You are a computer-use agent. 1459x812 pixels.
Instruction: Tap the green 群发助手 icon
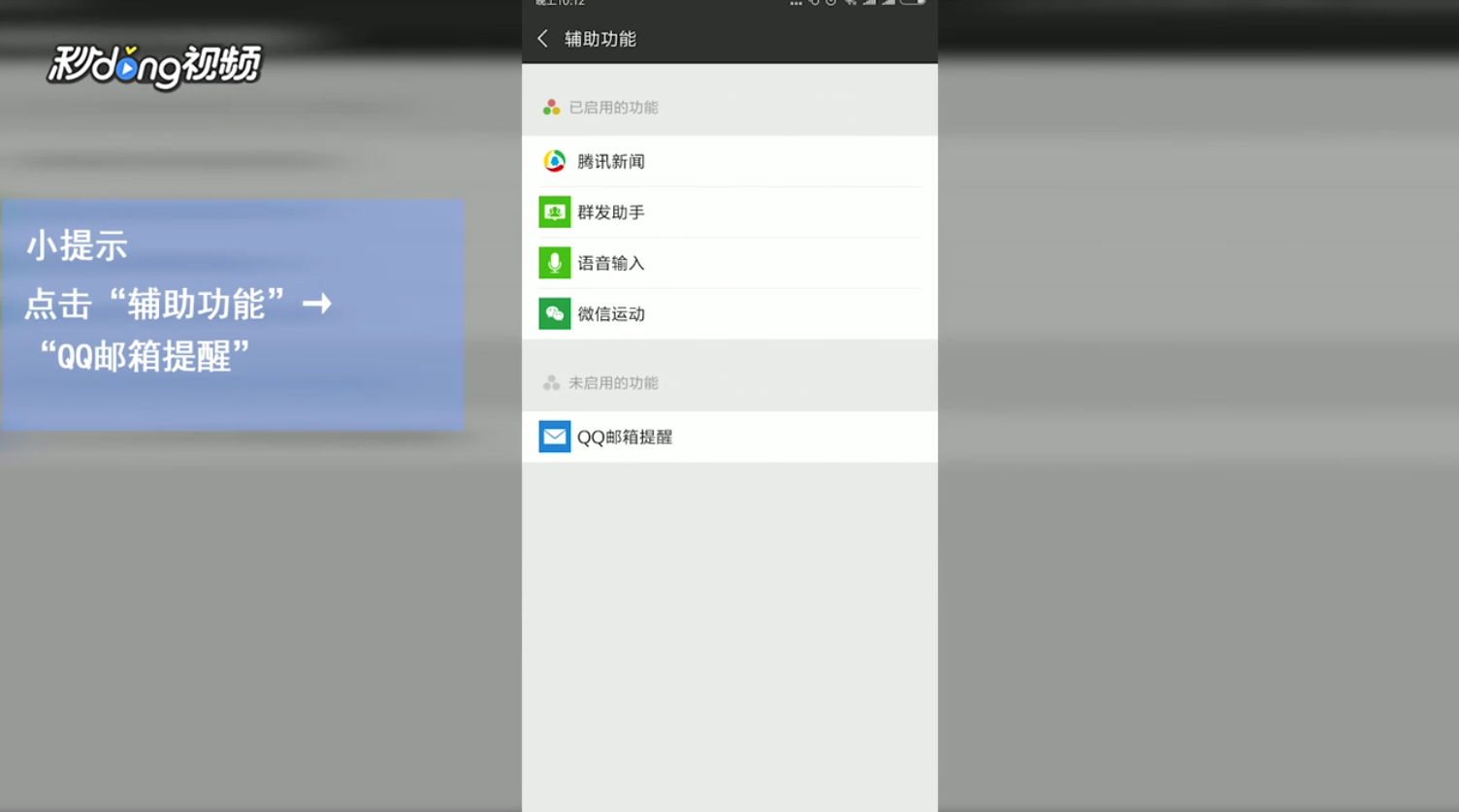coord(554,211)
